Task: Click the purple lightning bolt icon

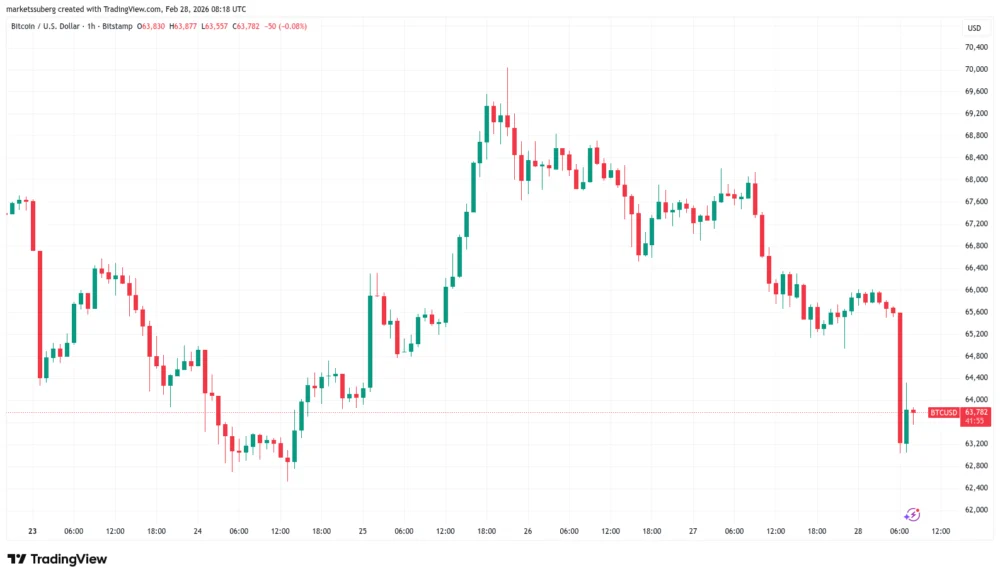Action: pos(912,514)
